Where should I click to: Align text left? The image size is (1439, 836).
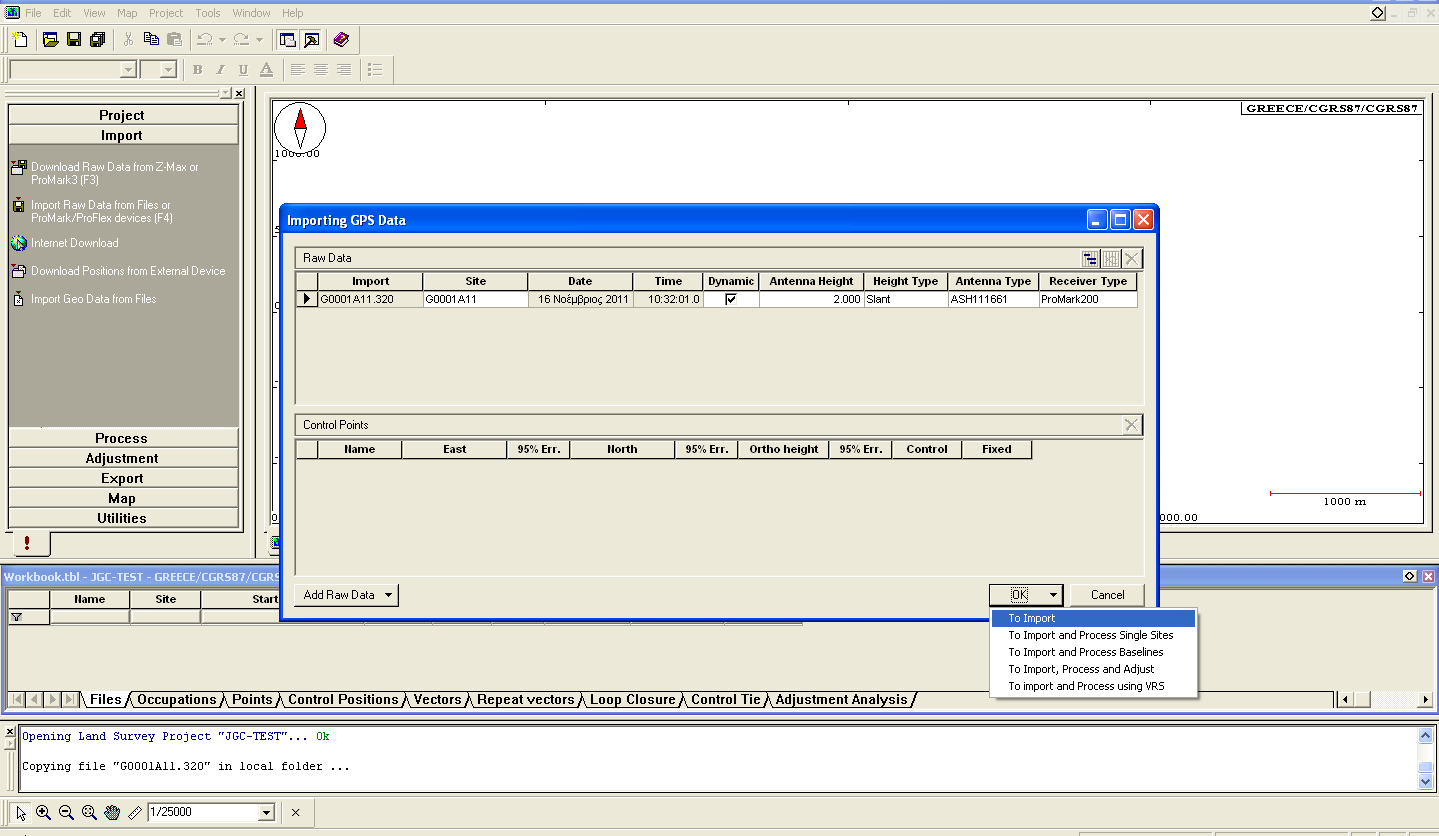click(297, 70)
